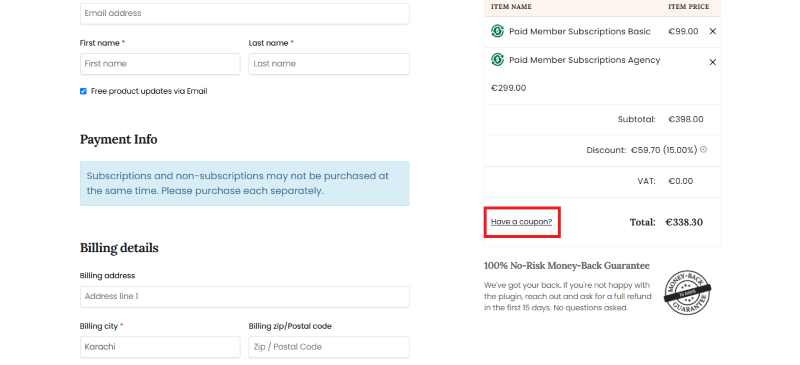Uncheck Free product updates via Email
Screen dimensions: 800x365
coord(83,91)
